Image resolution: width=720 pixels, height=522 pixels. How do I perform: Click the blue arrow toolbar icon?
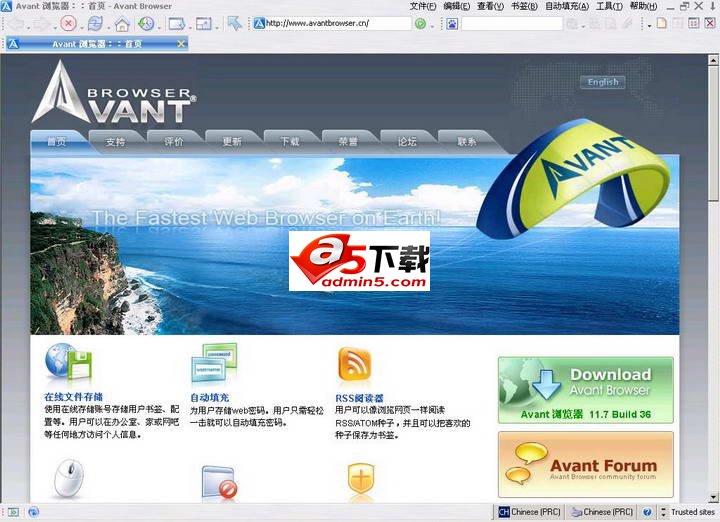click(x=235, y=23)
